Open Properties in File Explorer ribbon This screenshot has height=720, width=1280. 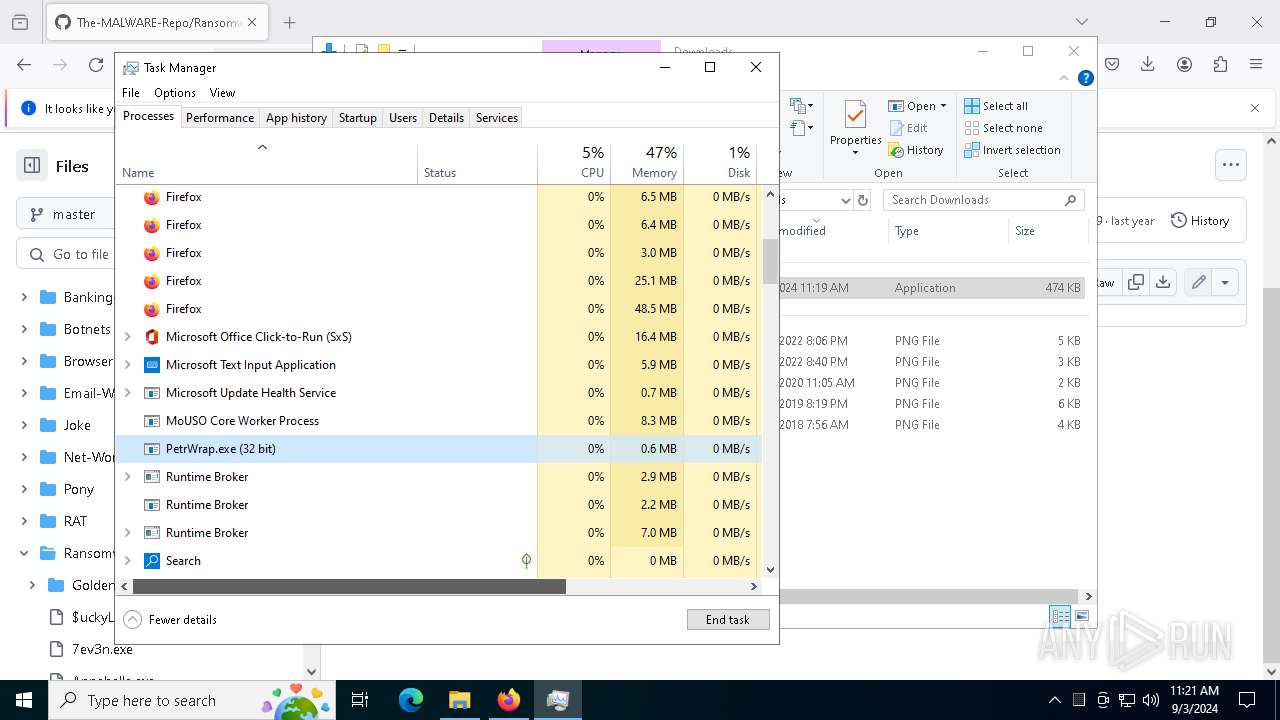tap(855, 125)
